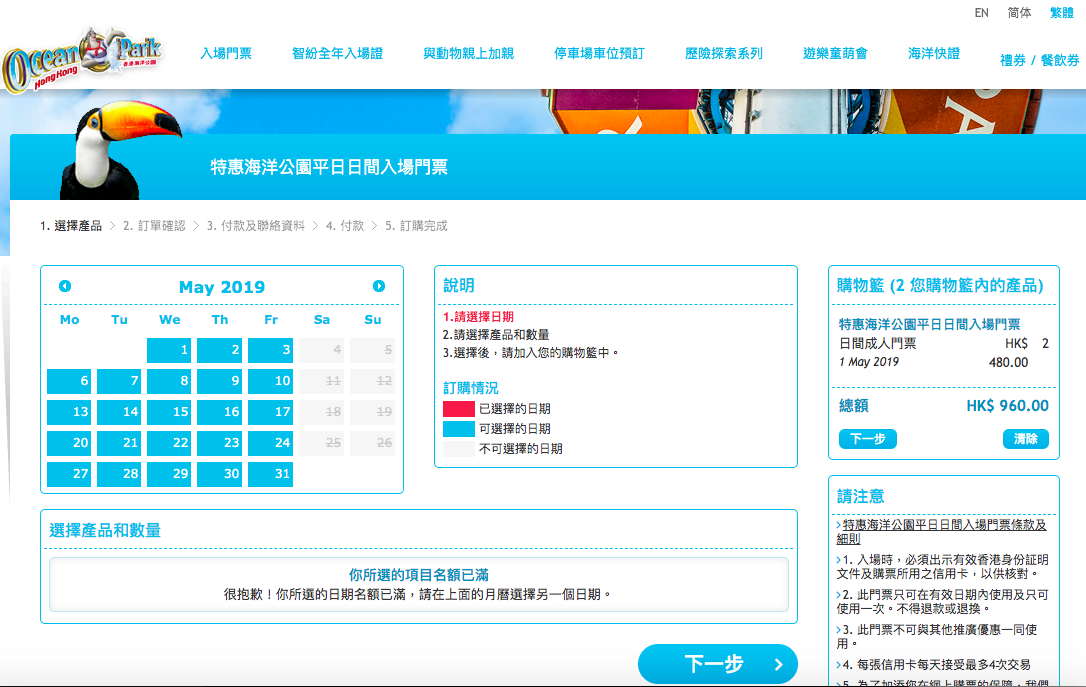Click step 4. 付款 in breadcrumb
This screenshot has width=1086, height=687.
[345, 226]
